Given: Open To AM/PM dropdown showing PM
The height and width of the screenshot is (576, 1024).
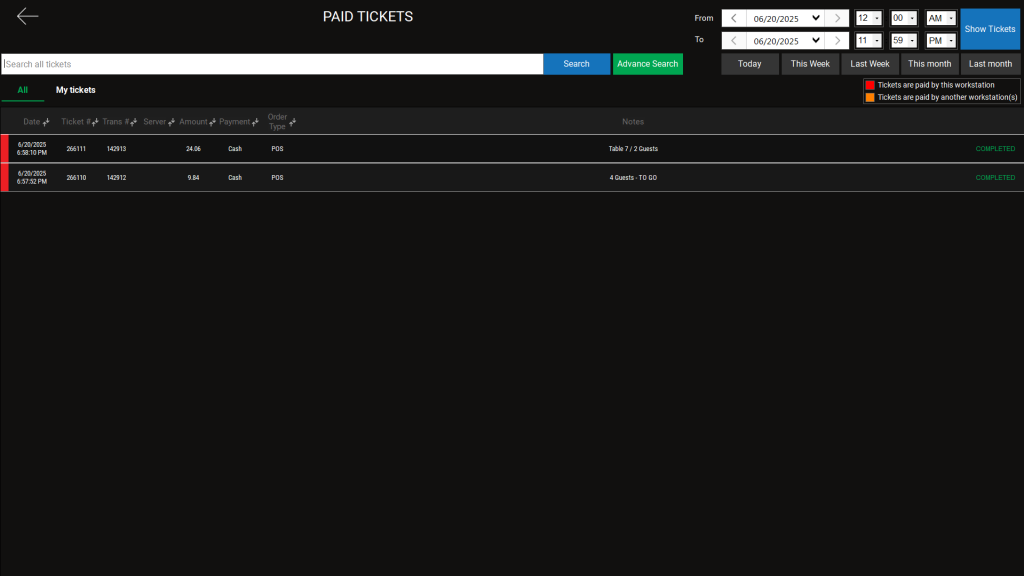Looking at the screenshot, I should [941, 40].
